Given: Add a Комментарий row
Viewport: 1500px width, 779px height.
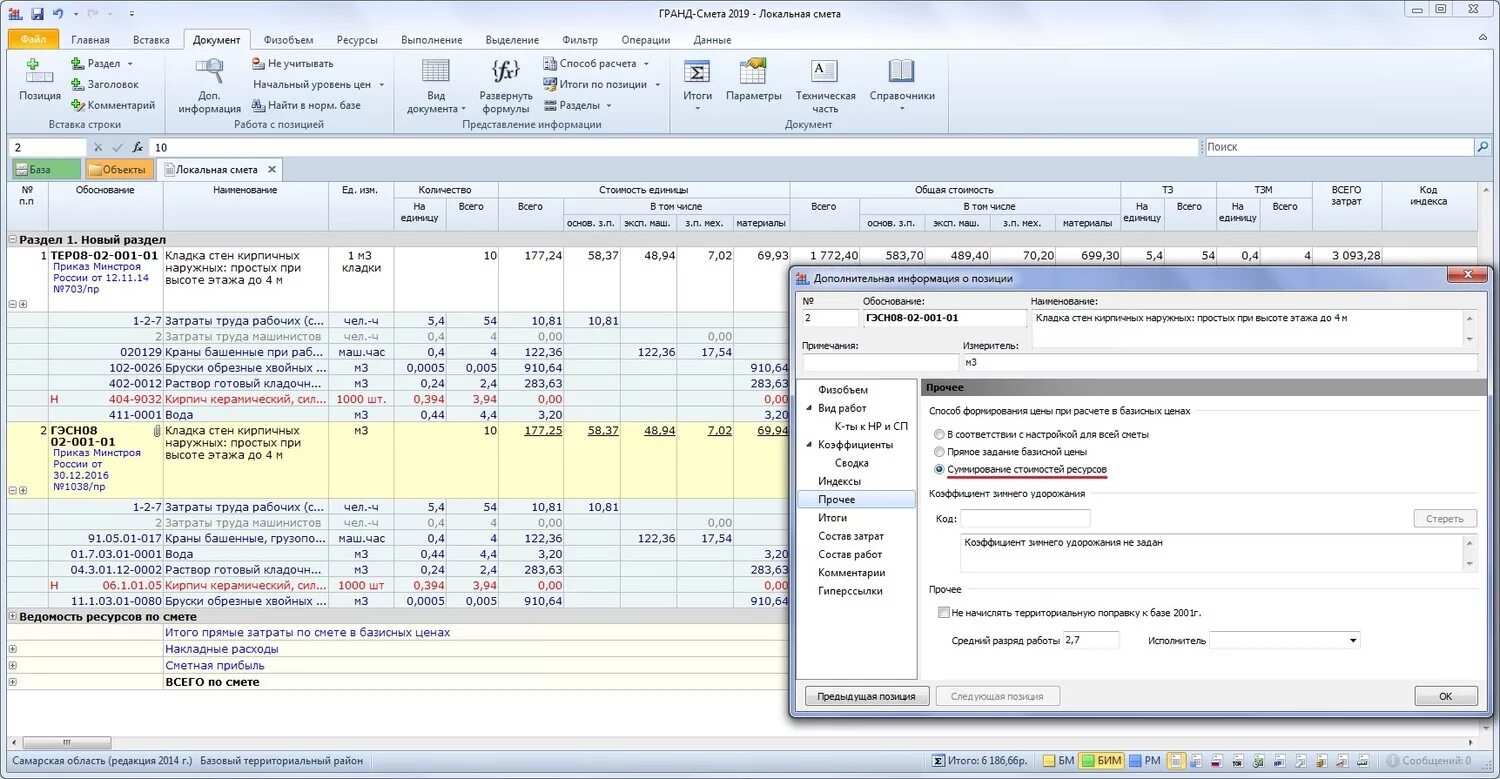Looking at the screenshot, I should 113,105.
